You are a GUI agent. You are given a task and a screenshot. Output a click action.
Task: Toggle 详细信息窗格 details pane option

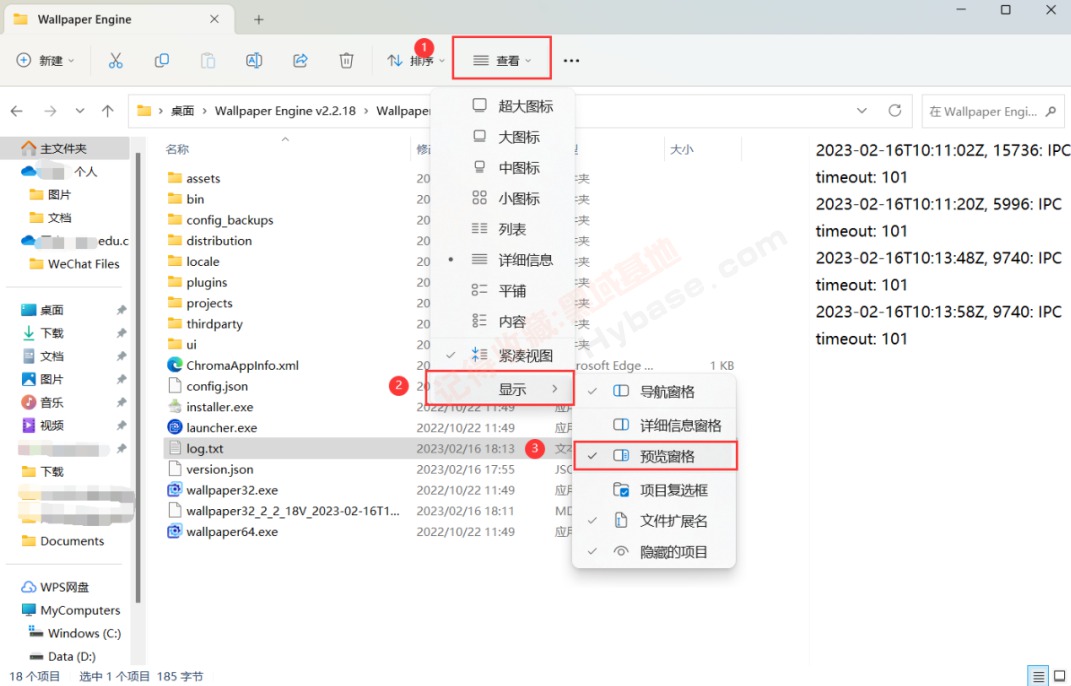(x=654, y=425)
